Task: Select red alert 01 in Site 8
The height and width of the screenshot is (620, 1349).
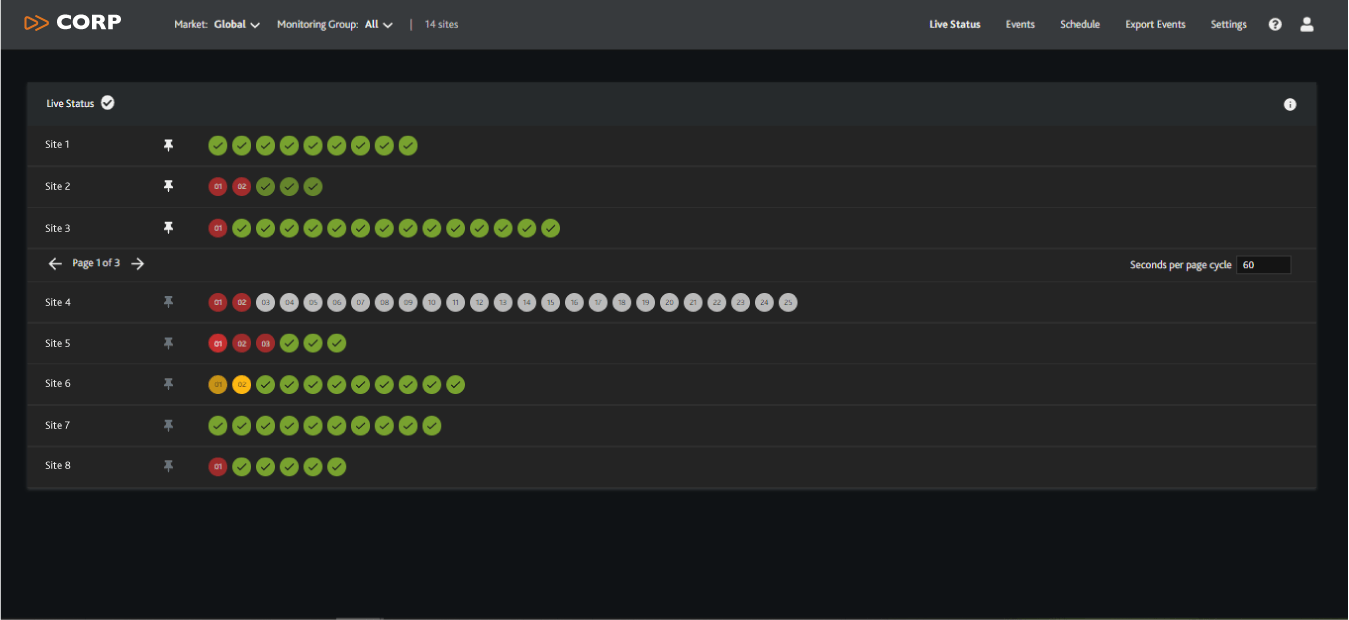Action: click(218, 466)
